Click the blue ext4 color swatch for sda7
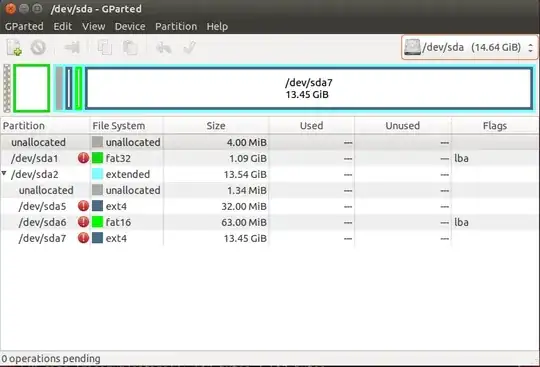540x367 pixels. click(97, 238)
